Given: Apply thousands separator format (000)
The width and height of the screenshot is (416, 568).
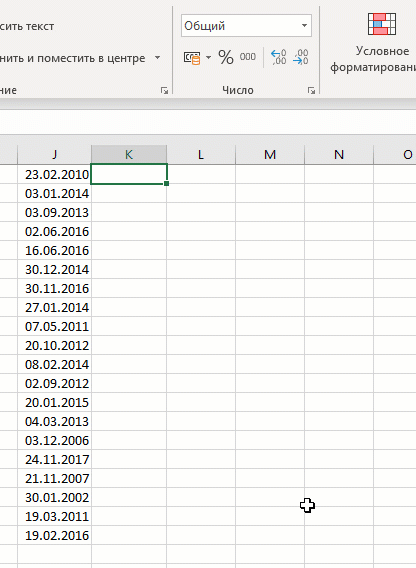Looking at the screenshot, I should coord(247,57).
